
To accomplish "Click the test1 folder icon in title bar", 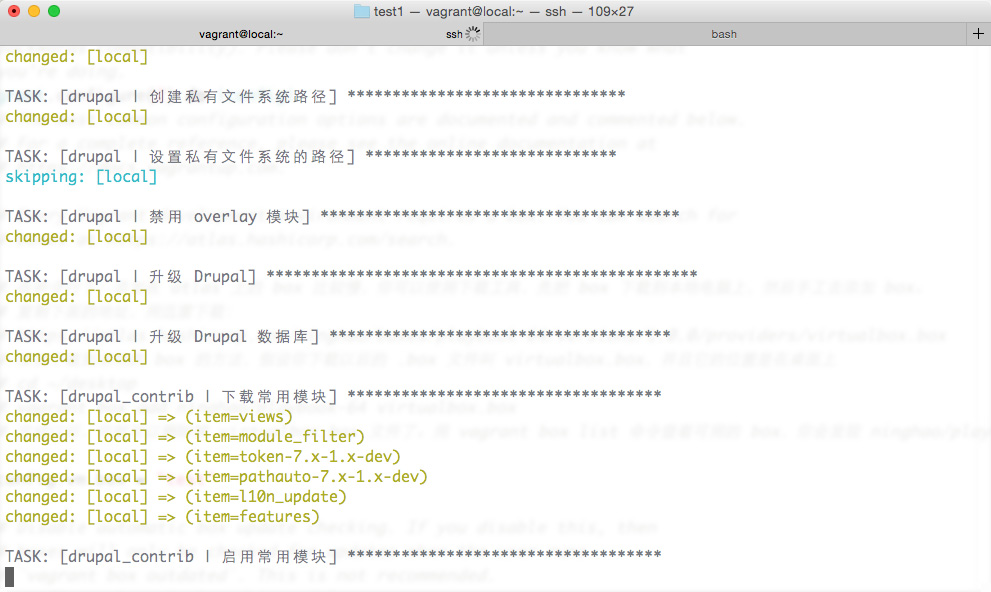I will click(362, 11).
